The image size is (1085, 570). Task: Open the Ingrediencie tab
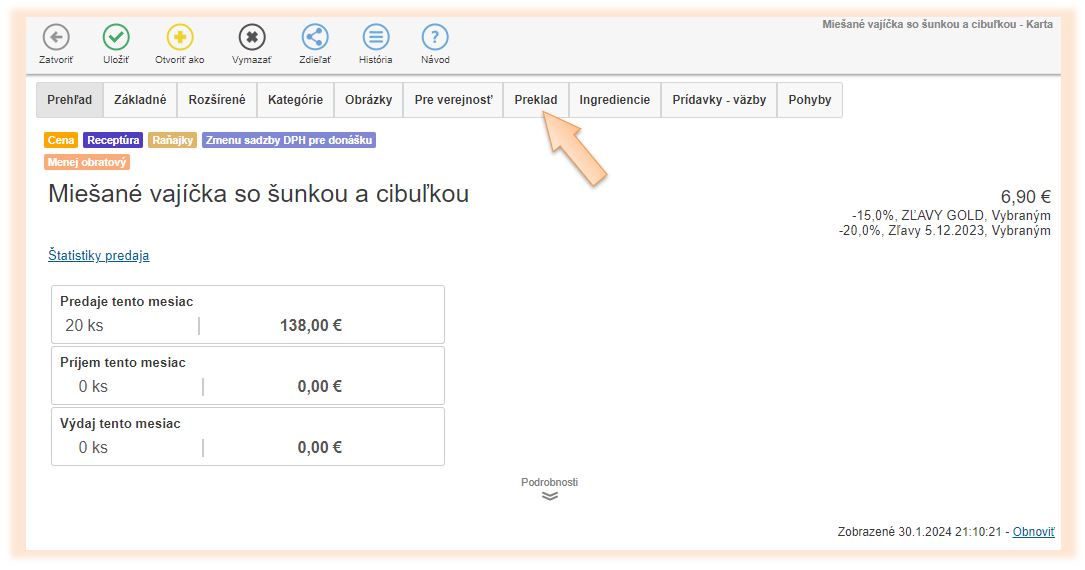click(x=614, y=100)
